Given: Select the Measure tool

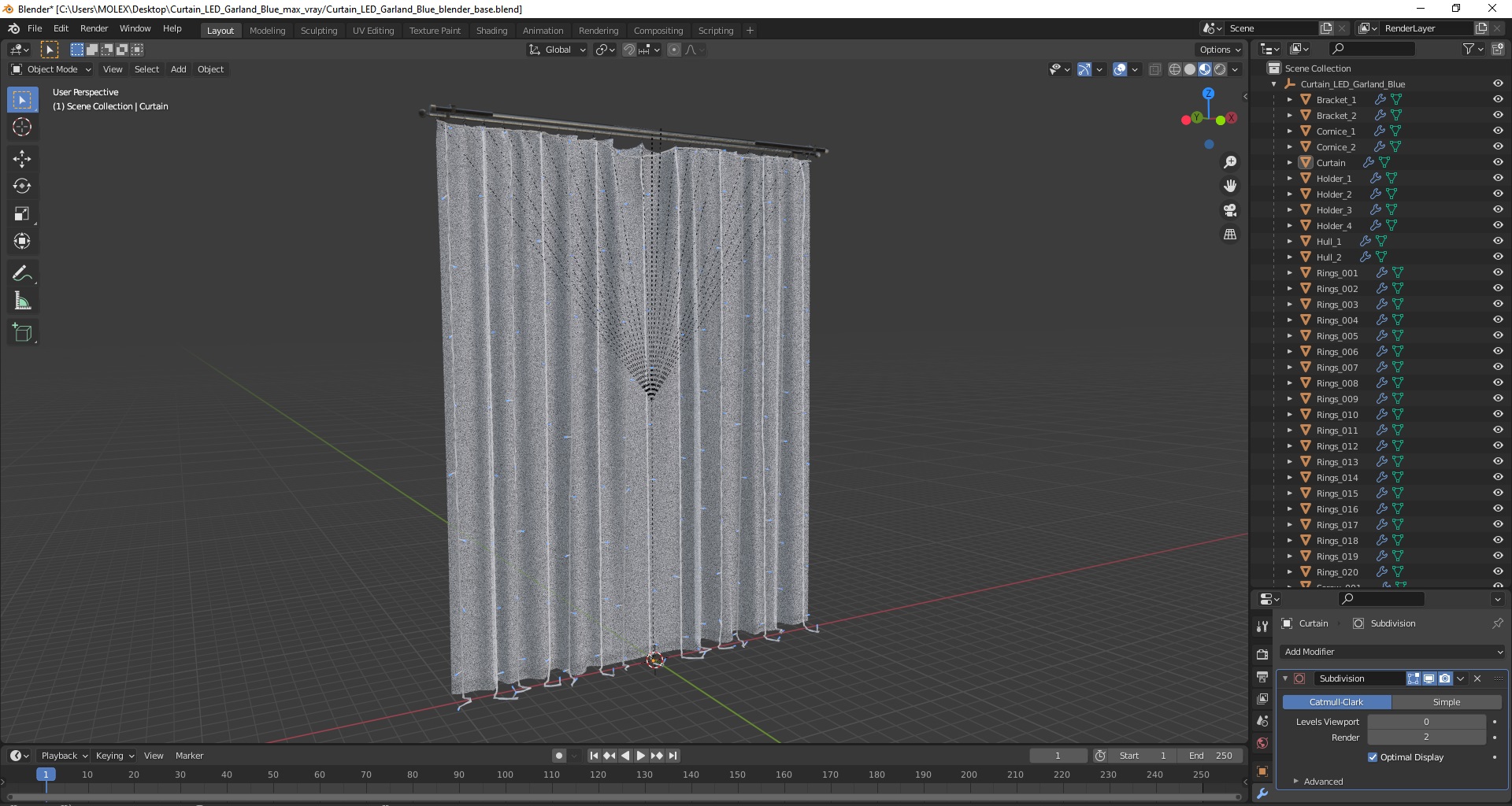Looking at the screenshot, I should [22, 301].
